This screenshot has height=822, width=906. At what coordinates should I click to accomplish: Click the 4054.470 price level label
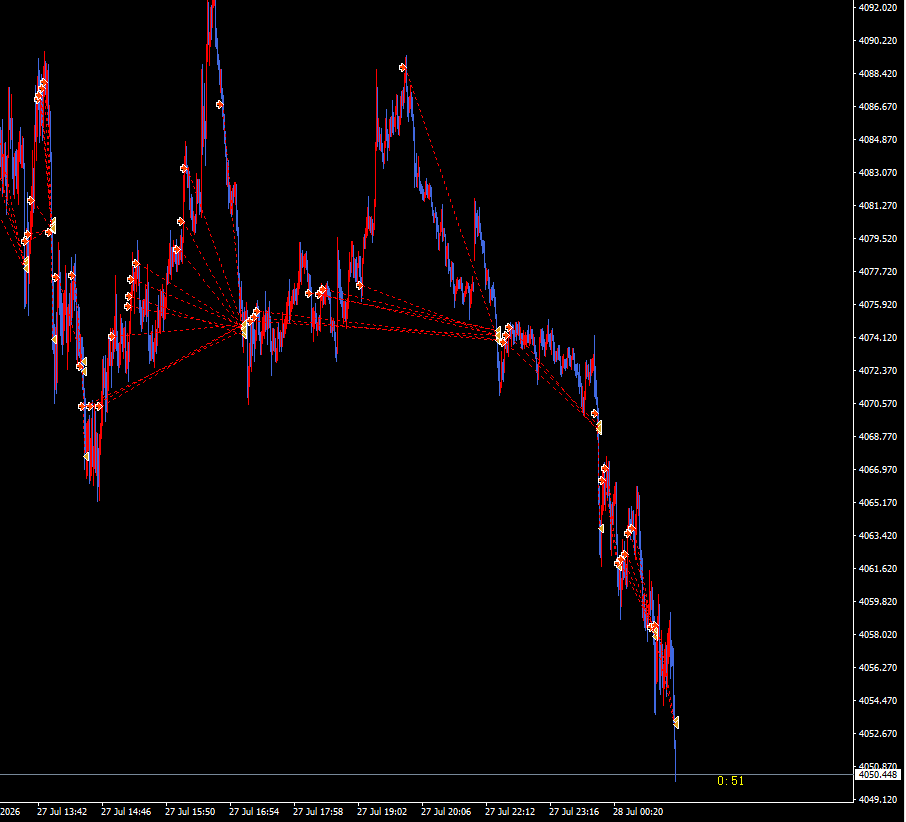tap(878, 700)
